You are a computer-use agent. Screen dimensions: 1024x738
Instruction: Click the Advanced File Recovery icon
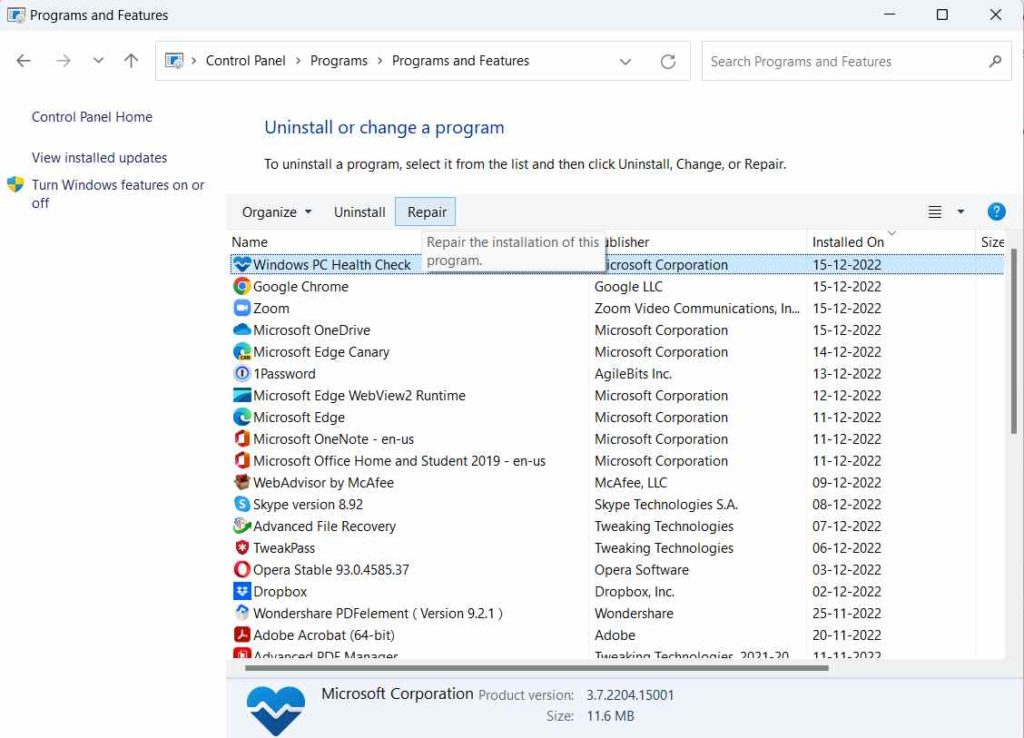click(x=242, y=526)
